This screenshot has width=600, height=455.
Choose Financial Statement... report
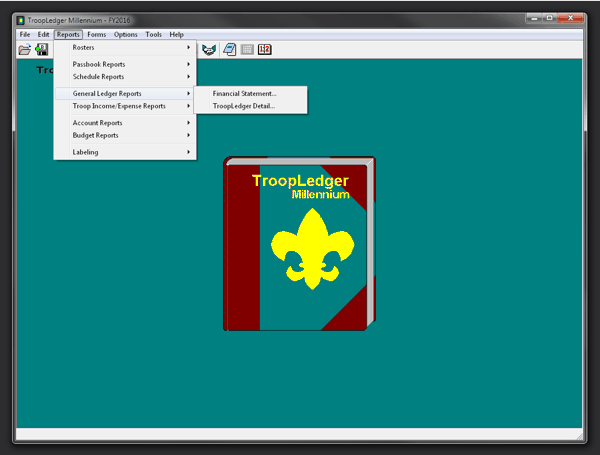[250, 94]
